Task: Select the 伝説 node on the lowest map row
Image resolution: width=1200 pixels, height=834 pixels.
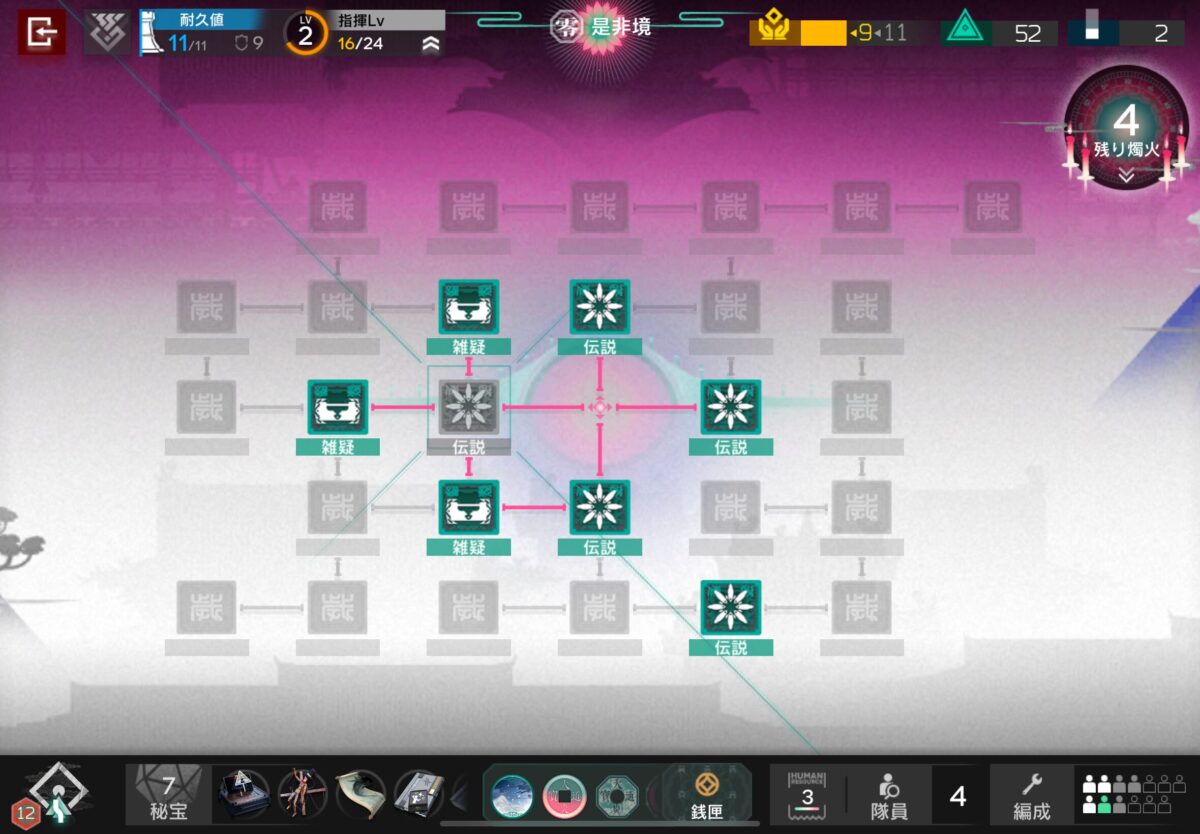Action: click(730, 608)
